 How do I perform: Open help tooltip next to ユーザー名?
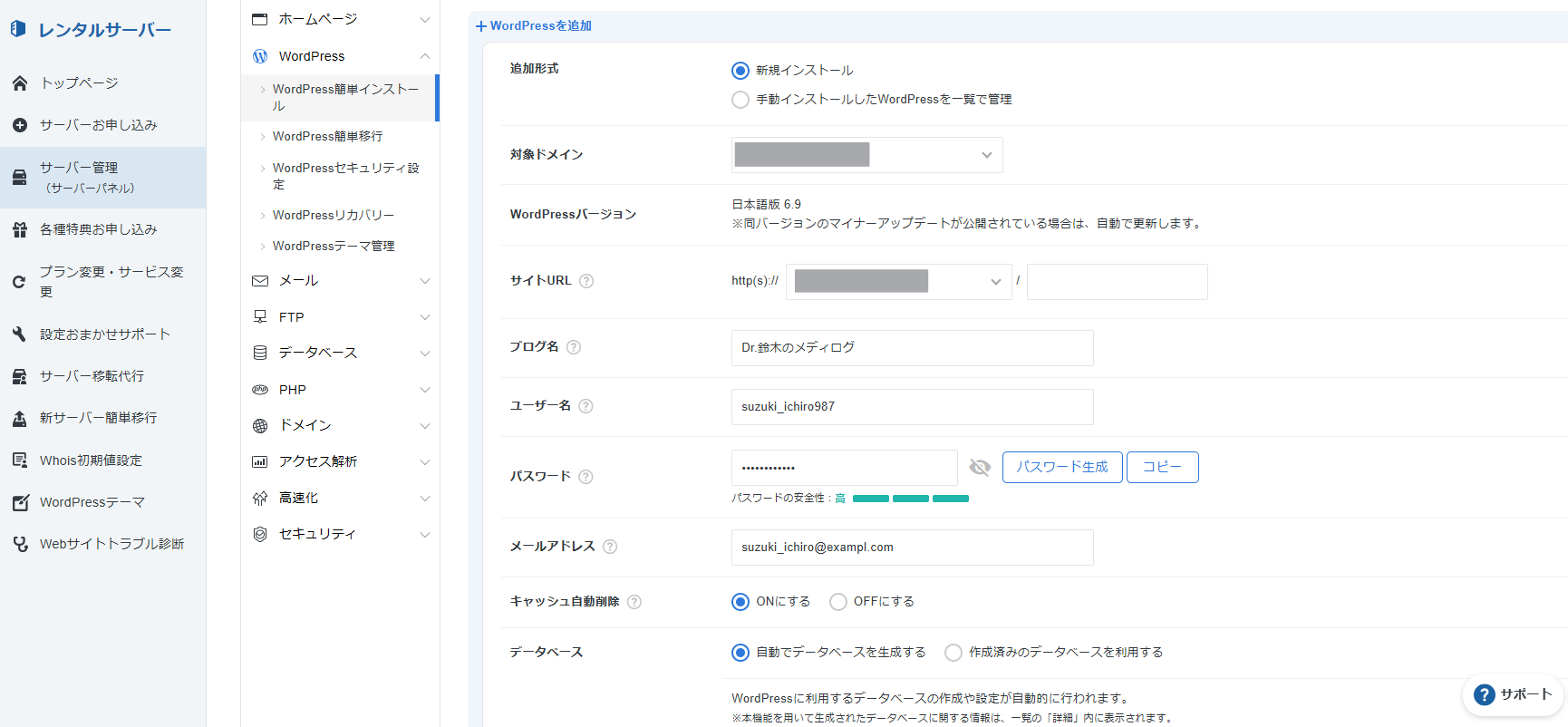coord(586,406)
